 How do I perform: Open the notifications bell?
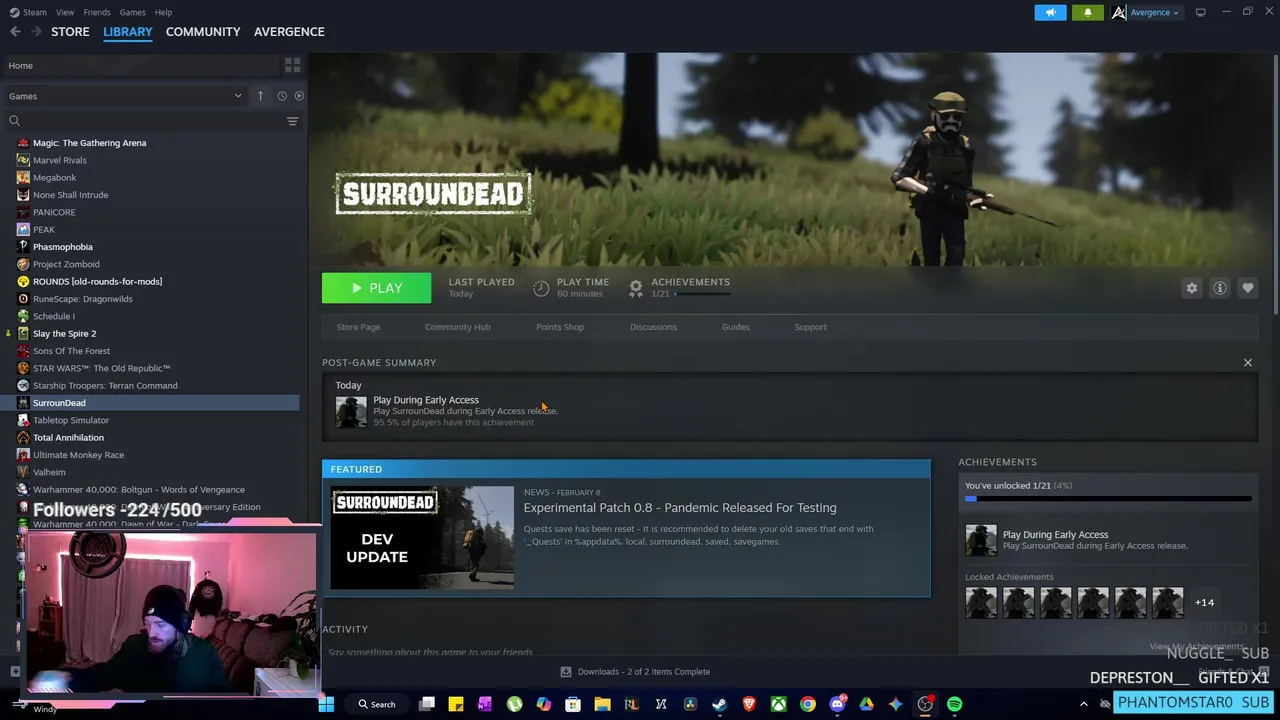tap(1088, 12)
